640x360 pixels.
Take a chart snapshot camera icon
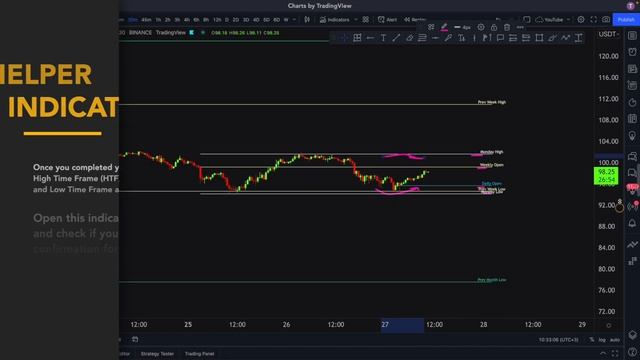click(606, 20)
